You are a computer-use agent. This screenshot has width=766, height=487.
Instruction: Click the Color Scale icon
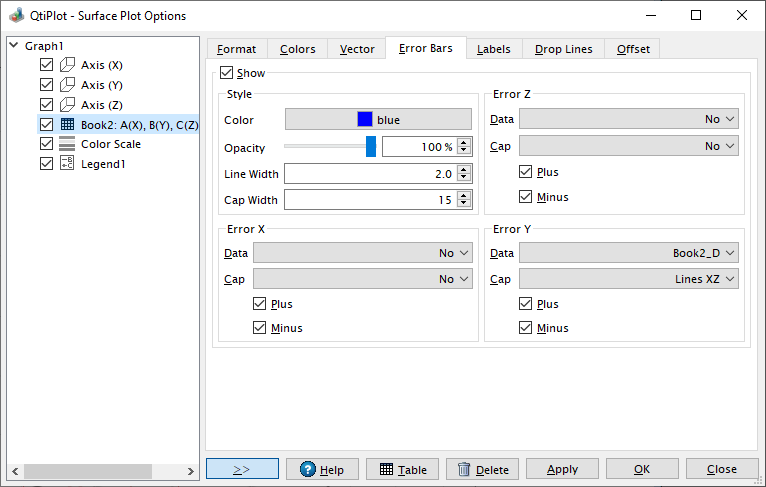tap(67, 144)
